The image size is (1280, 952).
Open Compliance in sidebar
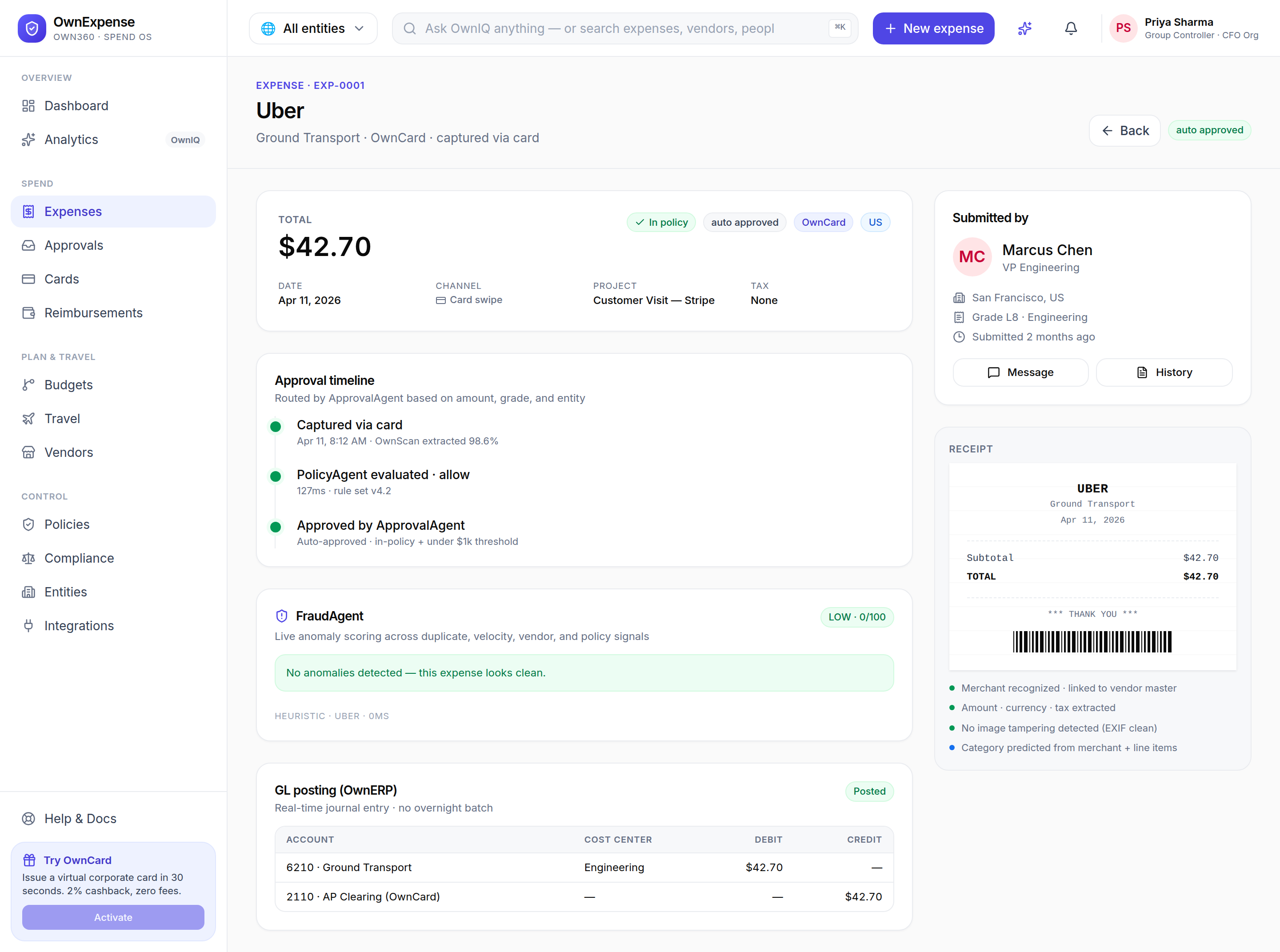(x=113, y=558)
